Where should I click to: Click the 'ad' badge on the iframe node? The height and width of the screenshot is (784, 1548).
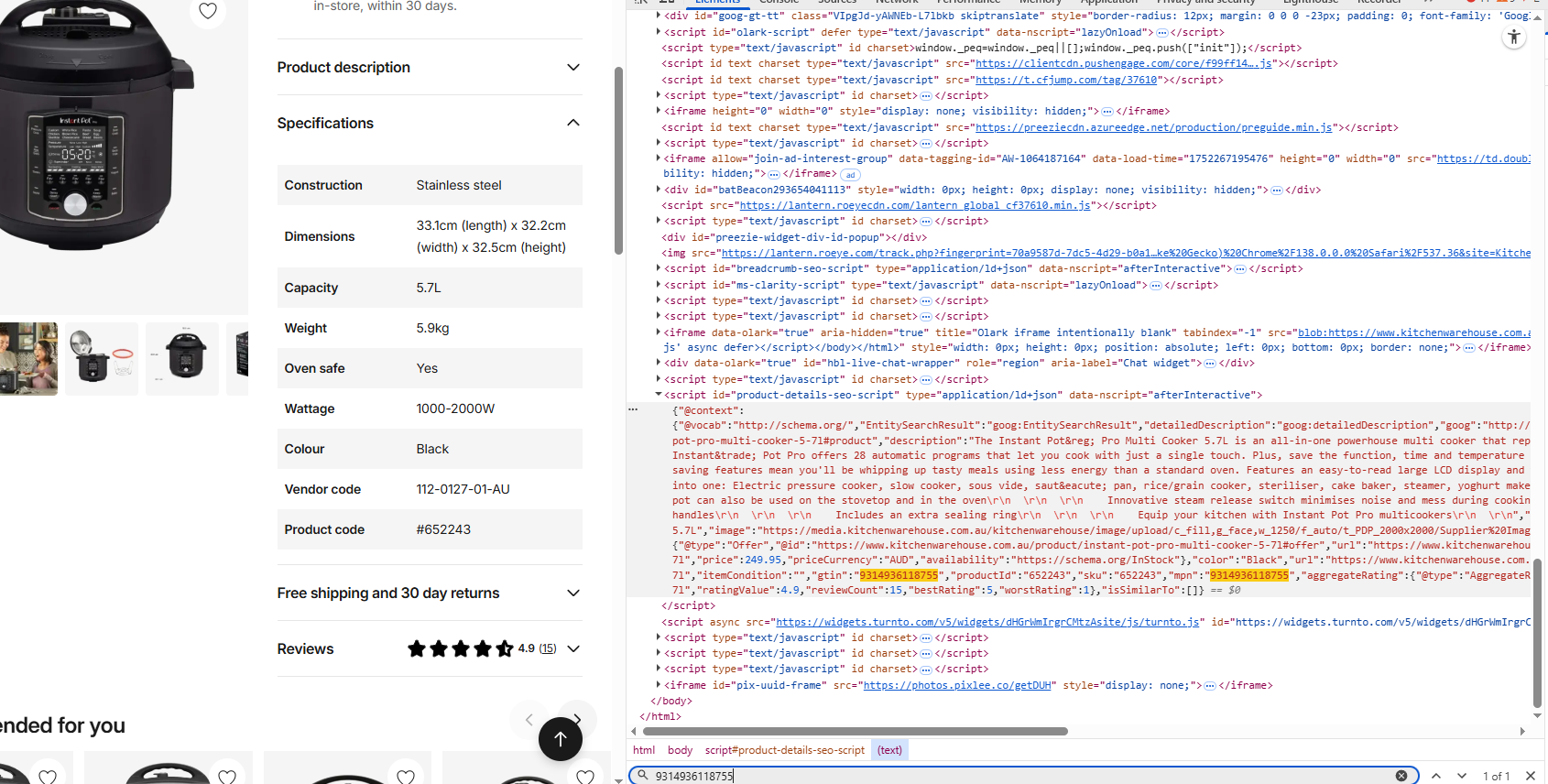(851, 174)
